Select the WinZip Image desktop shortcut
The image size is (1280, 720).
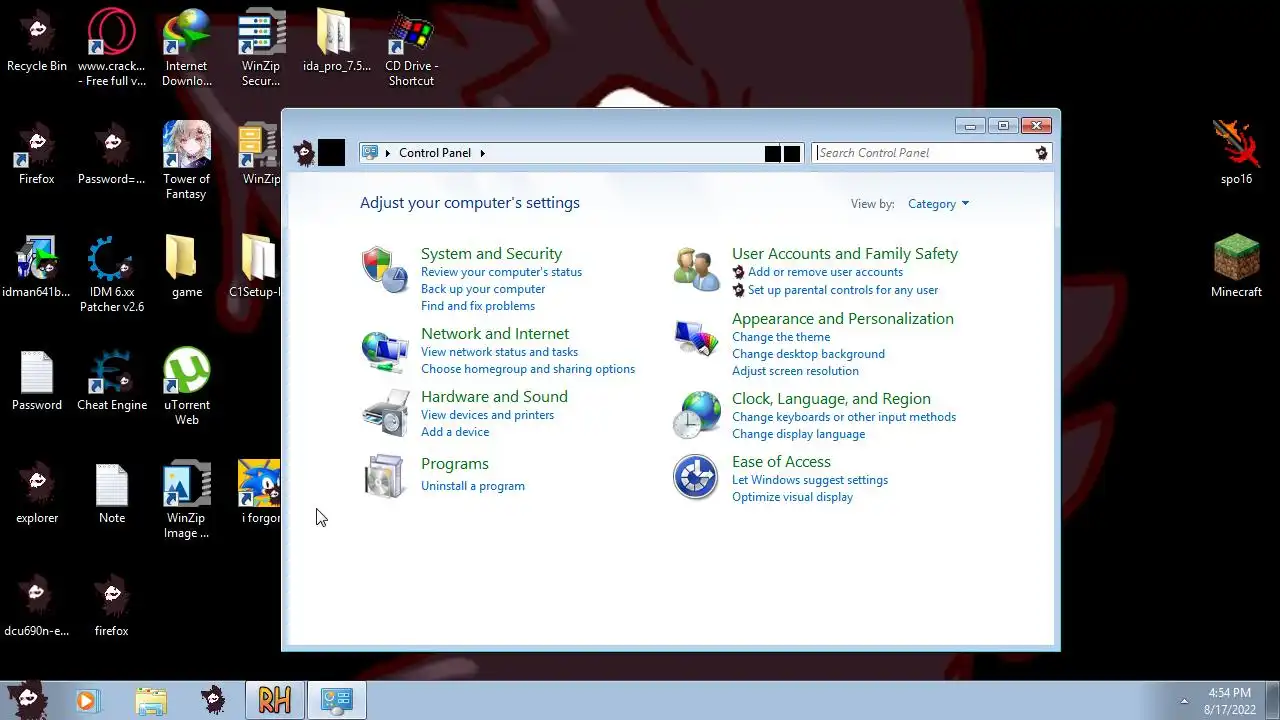[187, 499]
